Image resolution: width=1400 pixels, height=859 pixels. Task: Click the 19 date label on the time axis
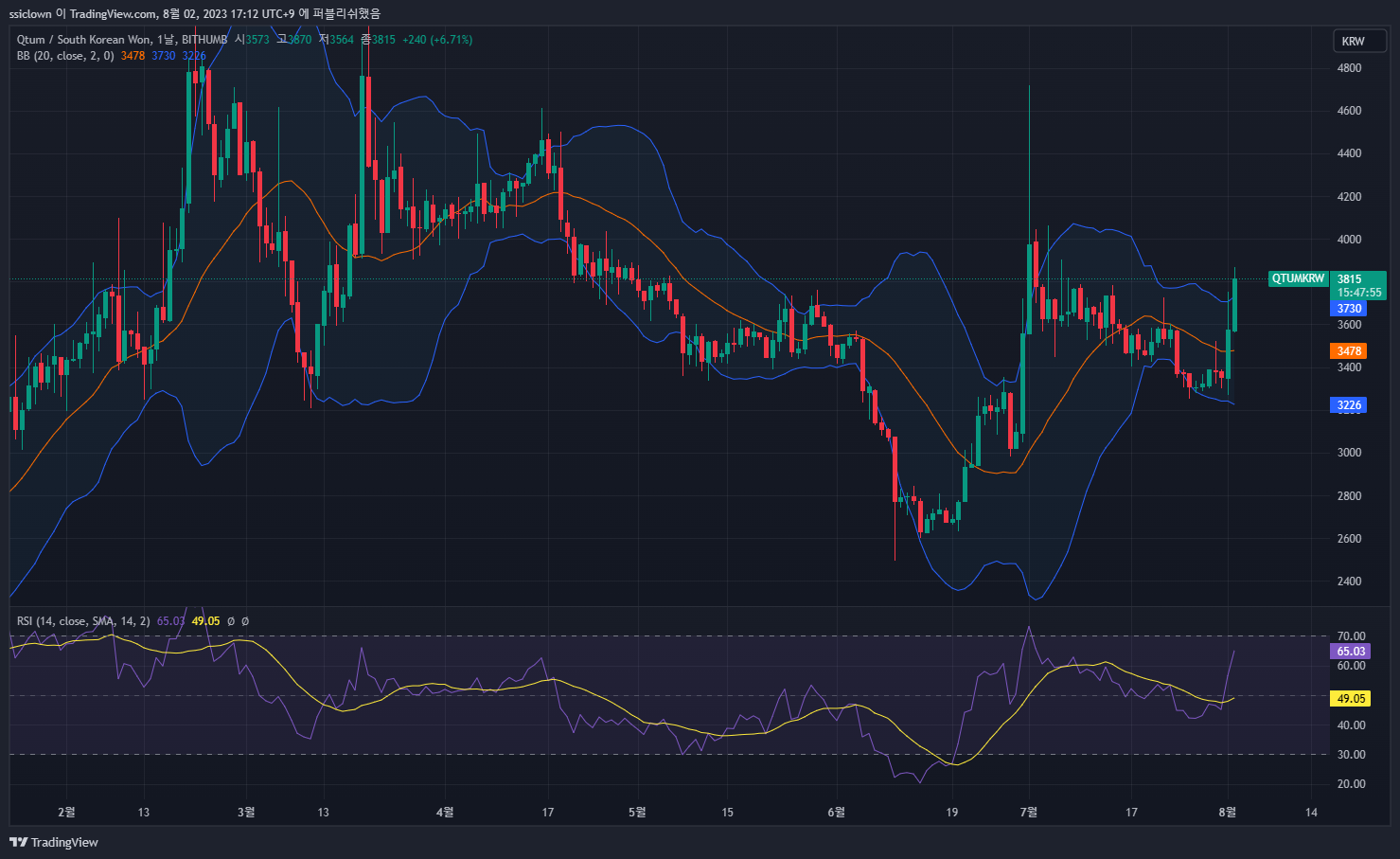tap(952, 812)
